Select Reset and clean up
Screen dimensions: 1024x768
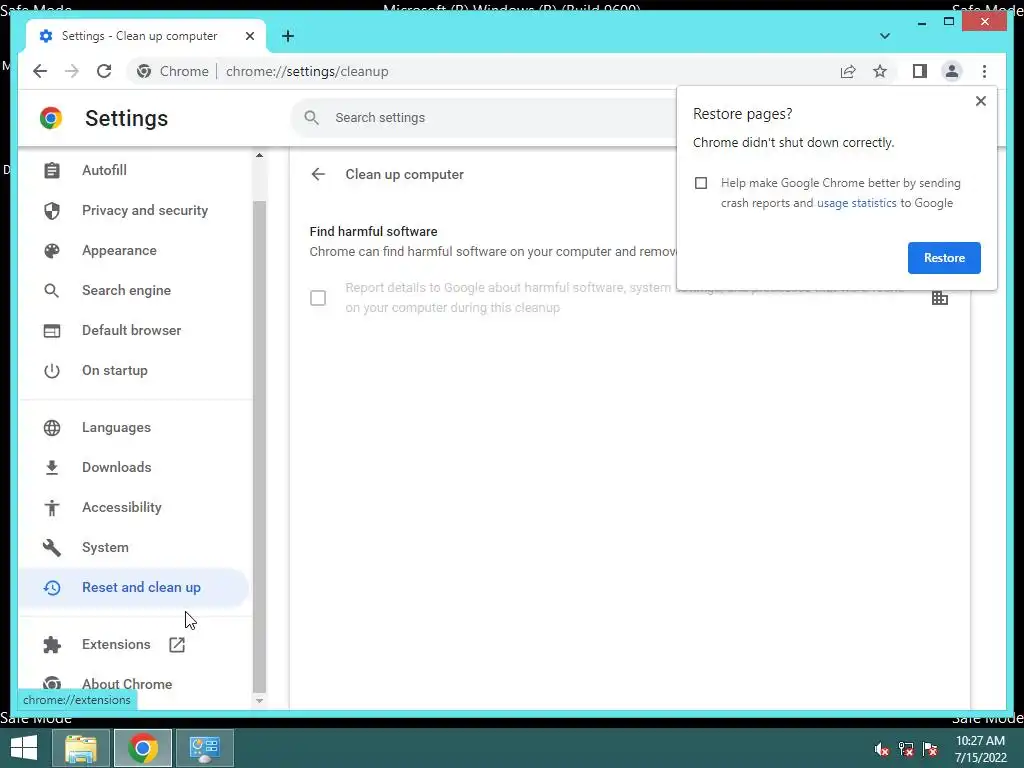tap(133, 587)
